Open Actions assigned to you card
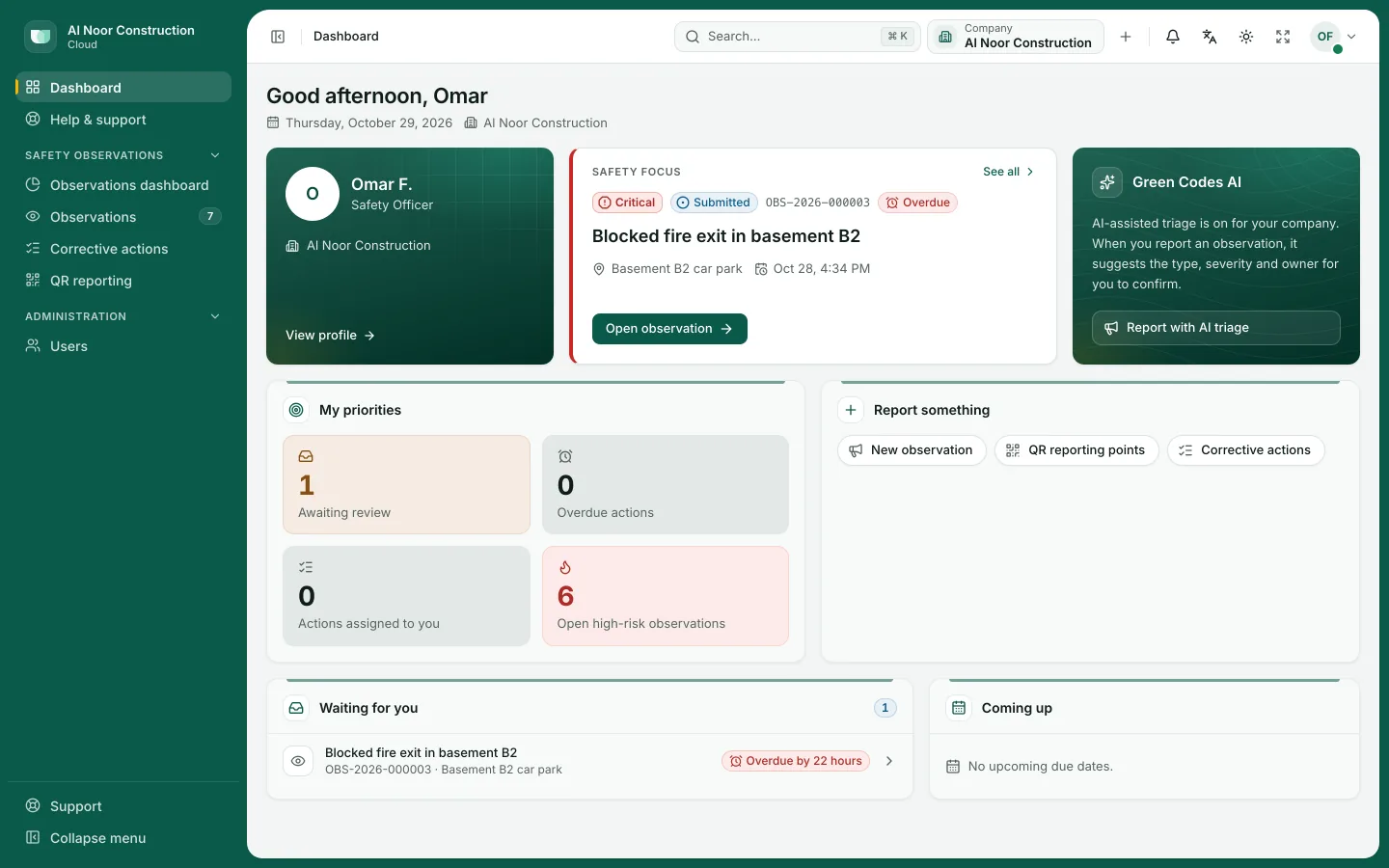This screenshot has height=868, width=1389. click(406, 596)
